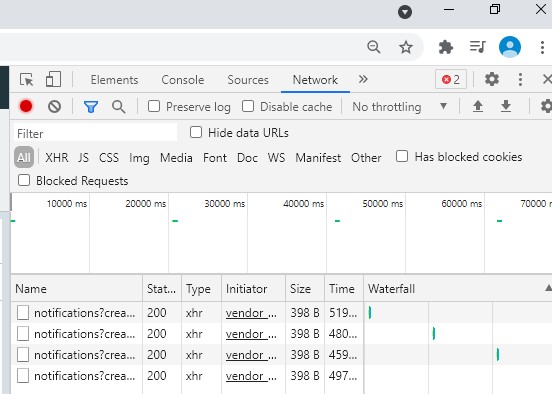Enable the Preserve log checkbox
Image resolution: width=552 pixels, height=394 pixels.
[x=154, y=106]
